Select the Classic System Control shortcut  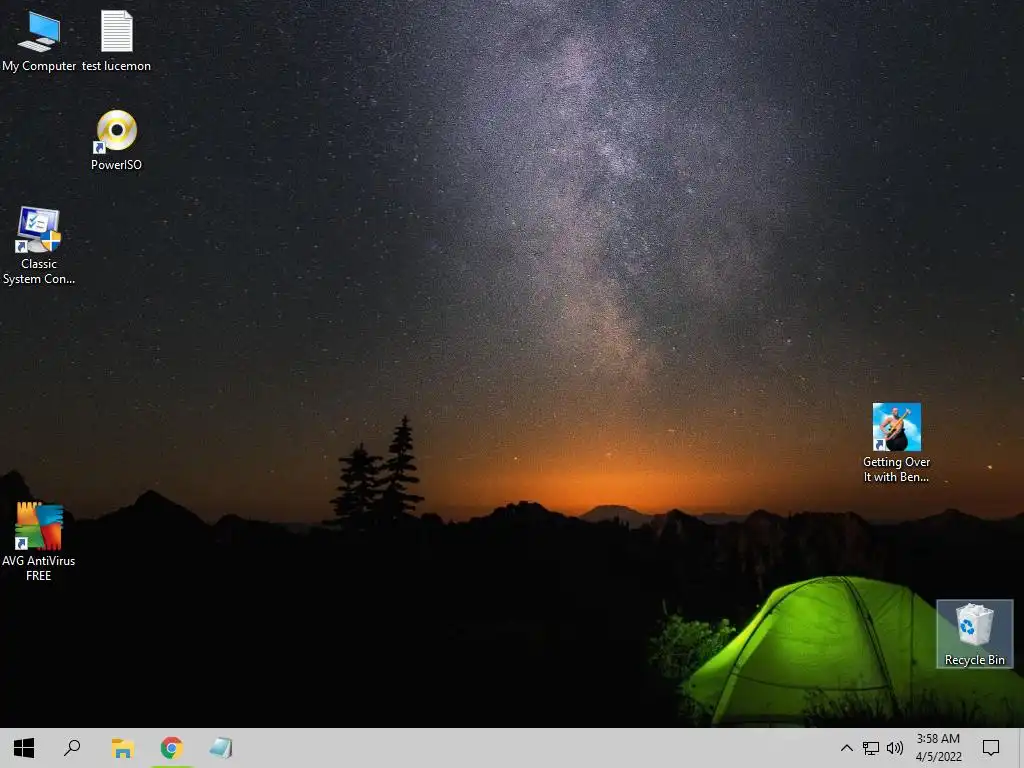[39, 246]
